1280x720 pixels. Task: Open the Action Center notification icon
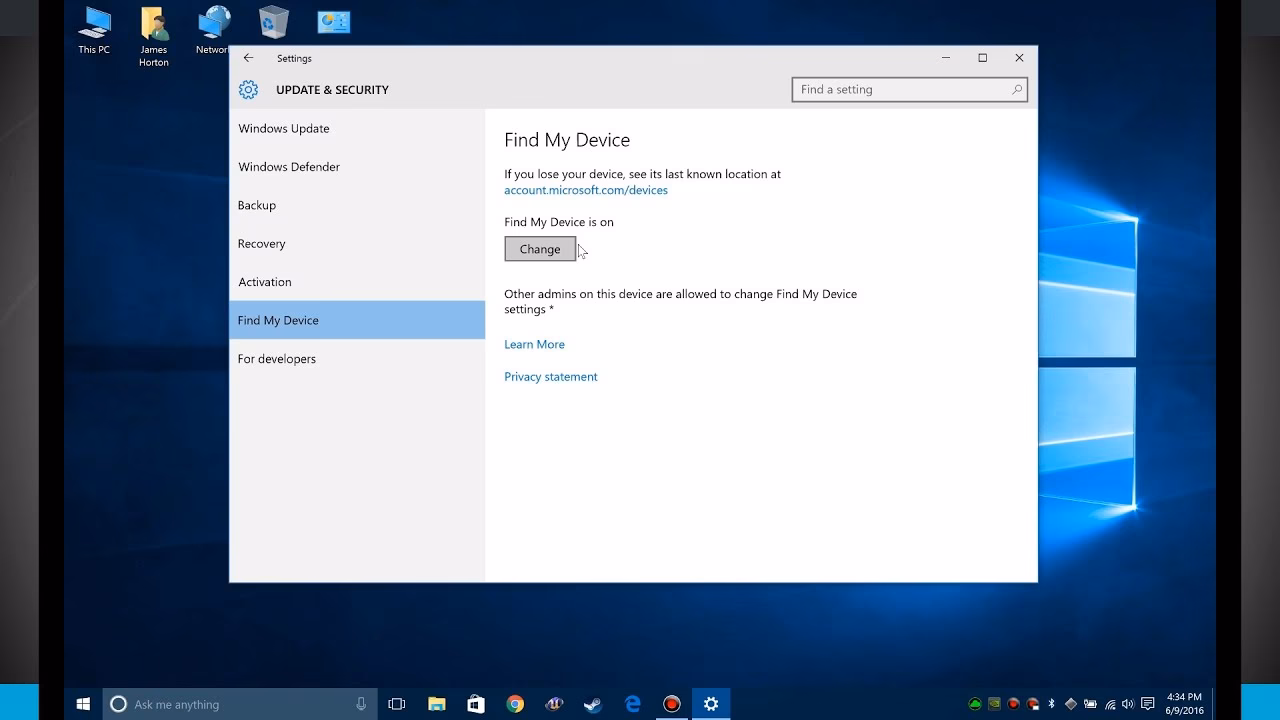1148,703
